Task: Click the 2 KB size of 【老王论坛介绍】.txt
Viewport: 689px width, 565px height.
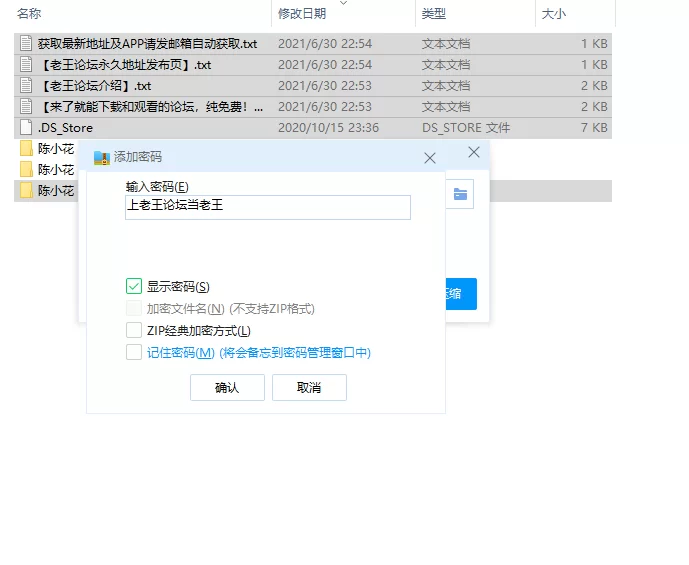Action: 594,86
